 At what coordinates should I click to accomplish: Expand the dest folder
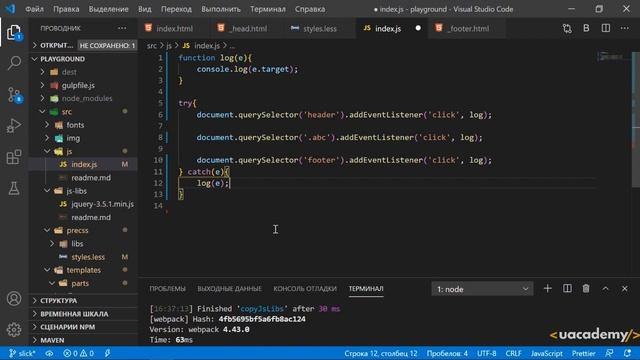(x=69, y=72)
